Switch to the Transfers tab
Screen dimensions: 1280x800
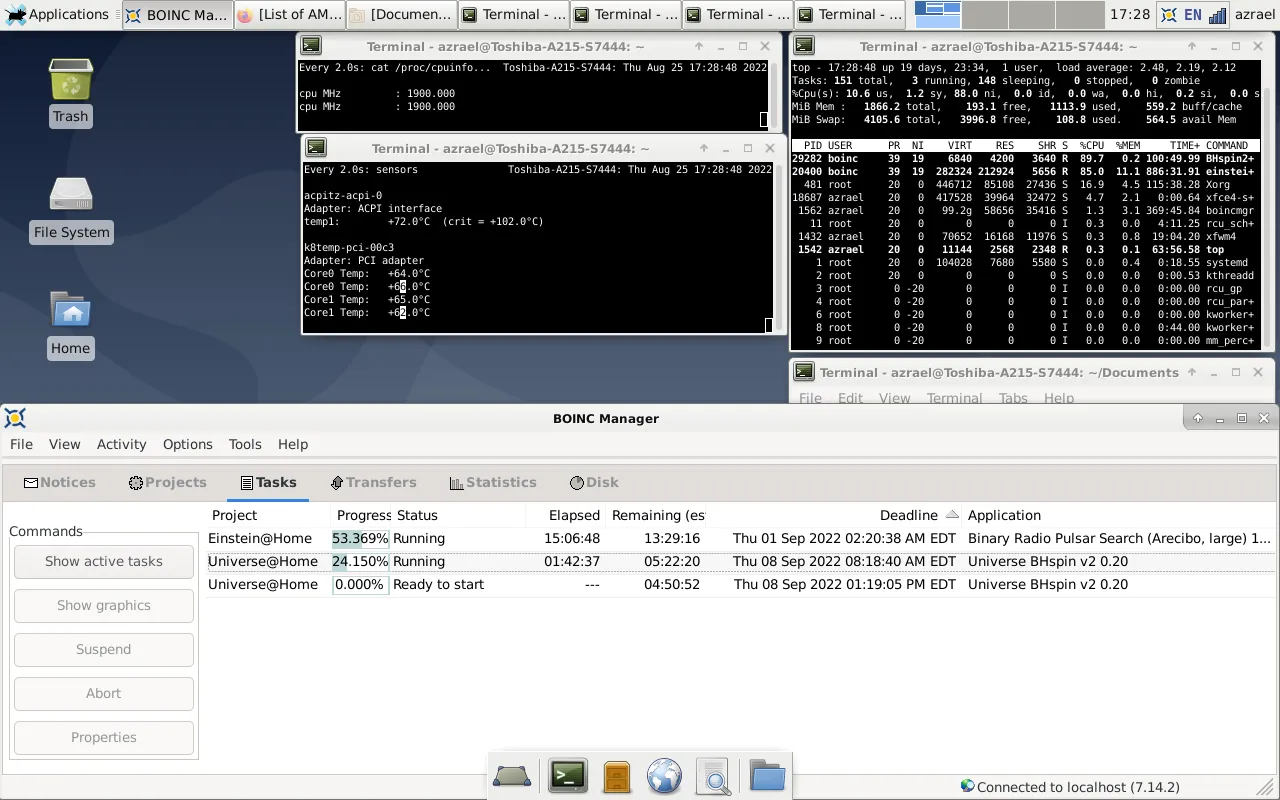[373, 482]
